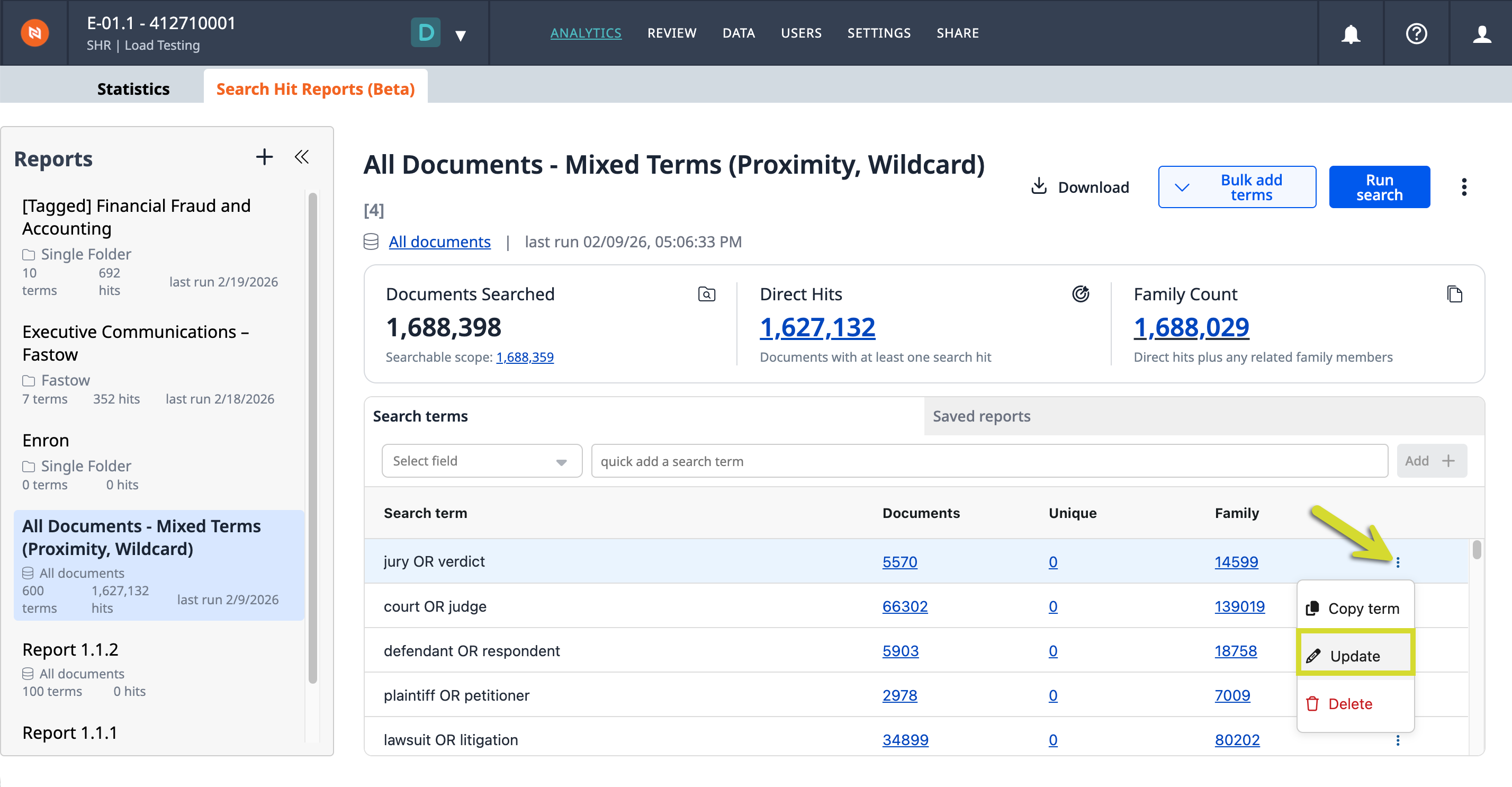Switch to the Statistics tab
This screenshot has height=787, width=1512.
(133, 88)
